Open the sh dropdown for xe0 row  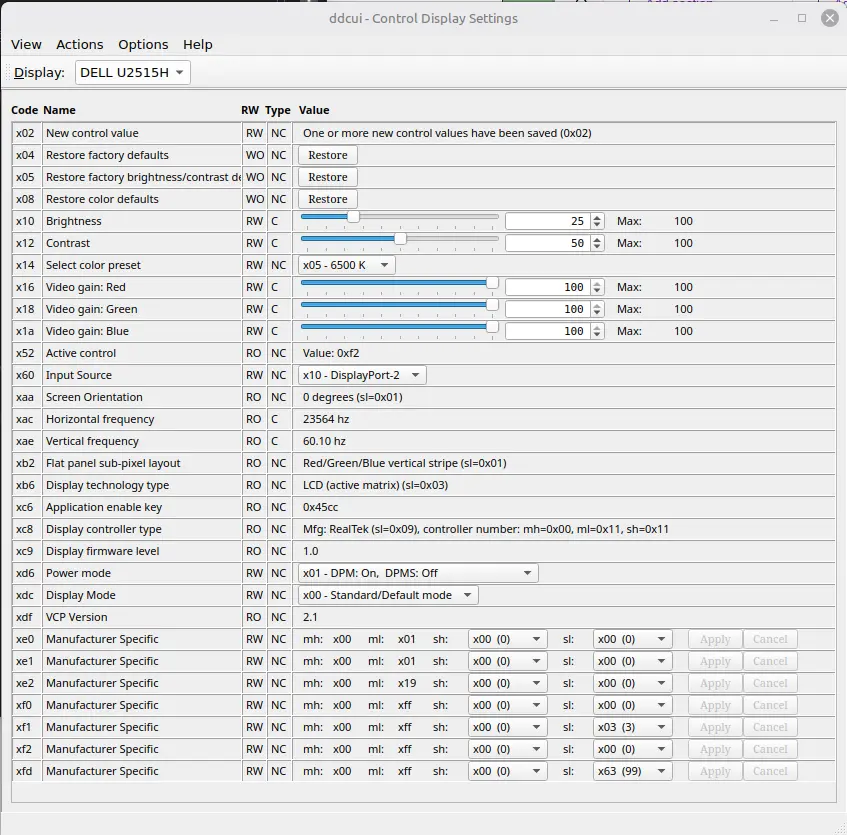click(x=507, y=639)
